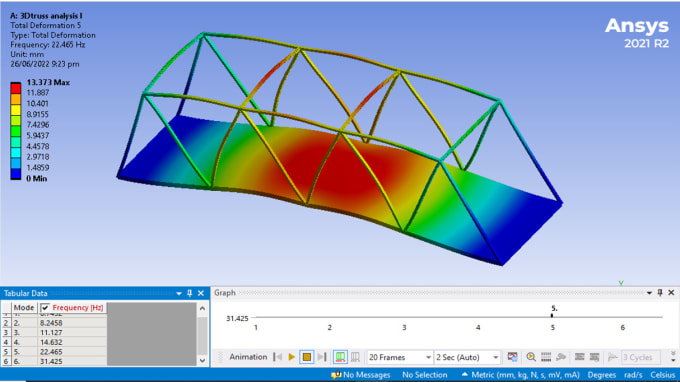The width and height of the screenshot is (680, 382).
Task: Play the deformation animation
Action: 292,357
